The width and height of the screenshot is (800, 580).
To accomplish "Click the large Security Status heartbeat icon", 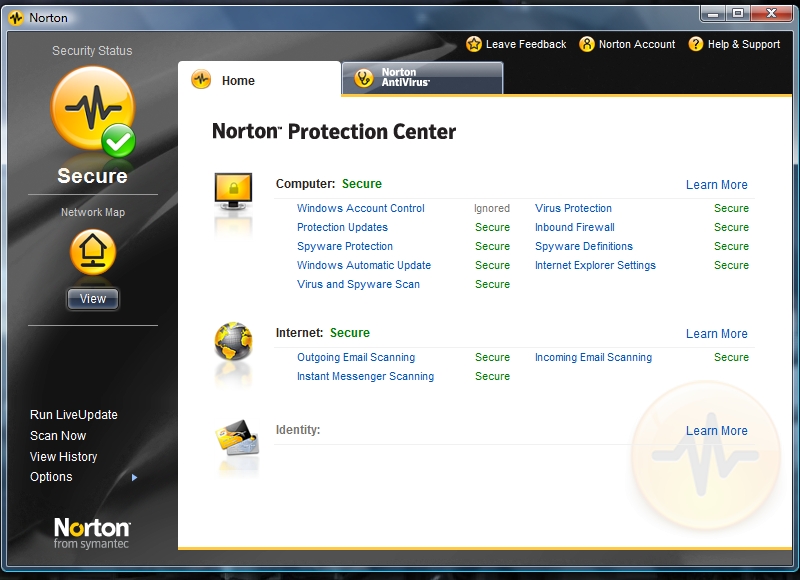I will point(93,108).
